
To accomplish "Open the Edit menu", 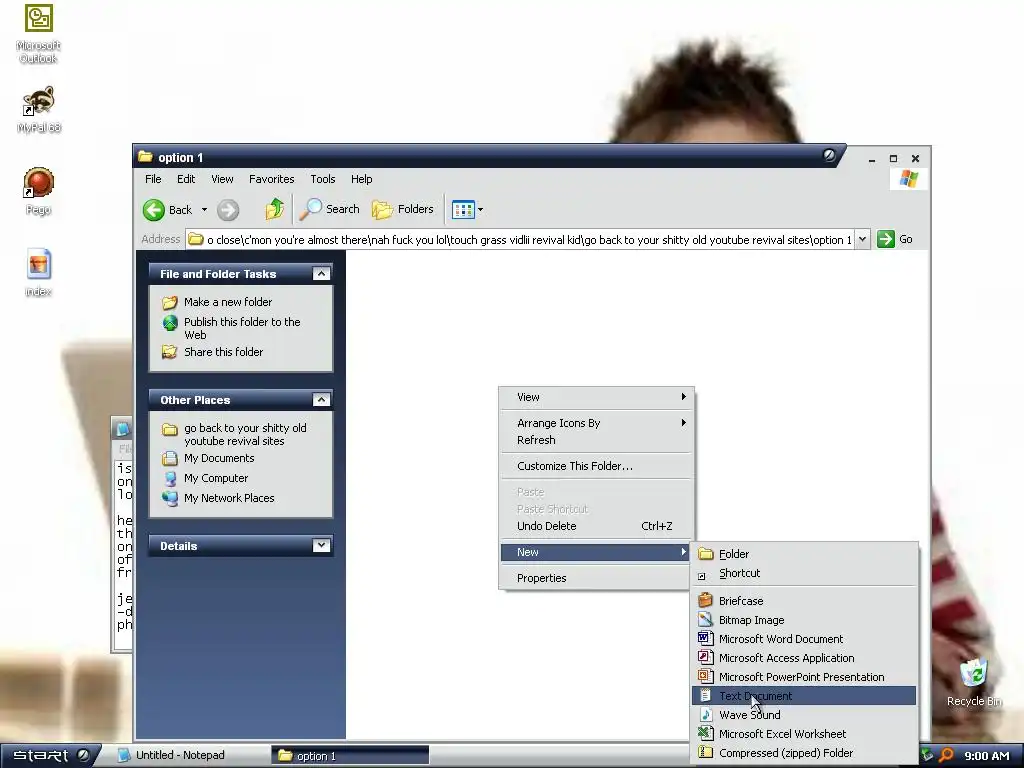I will [186, 179].
